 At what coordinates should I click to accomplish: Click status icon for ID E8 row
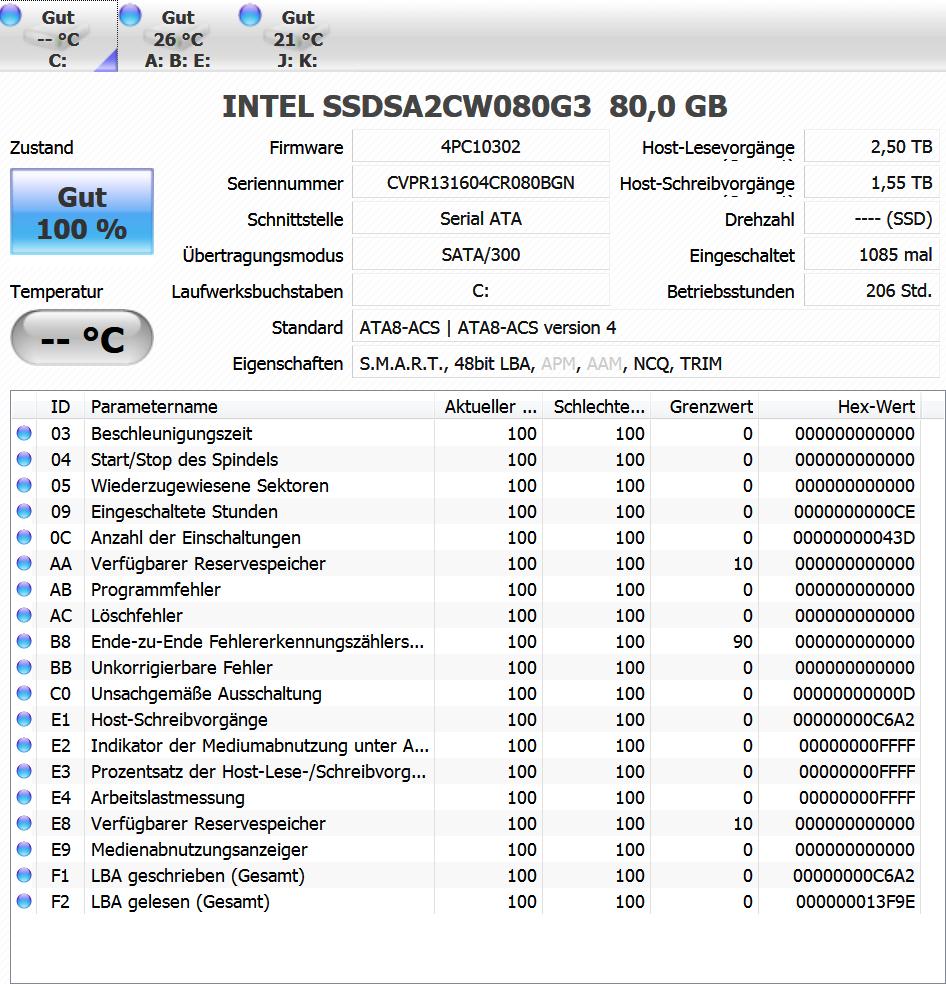click(x=24, y=823)
